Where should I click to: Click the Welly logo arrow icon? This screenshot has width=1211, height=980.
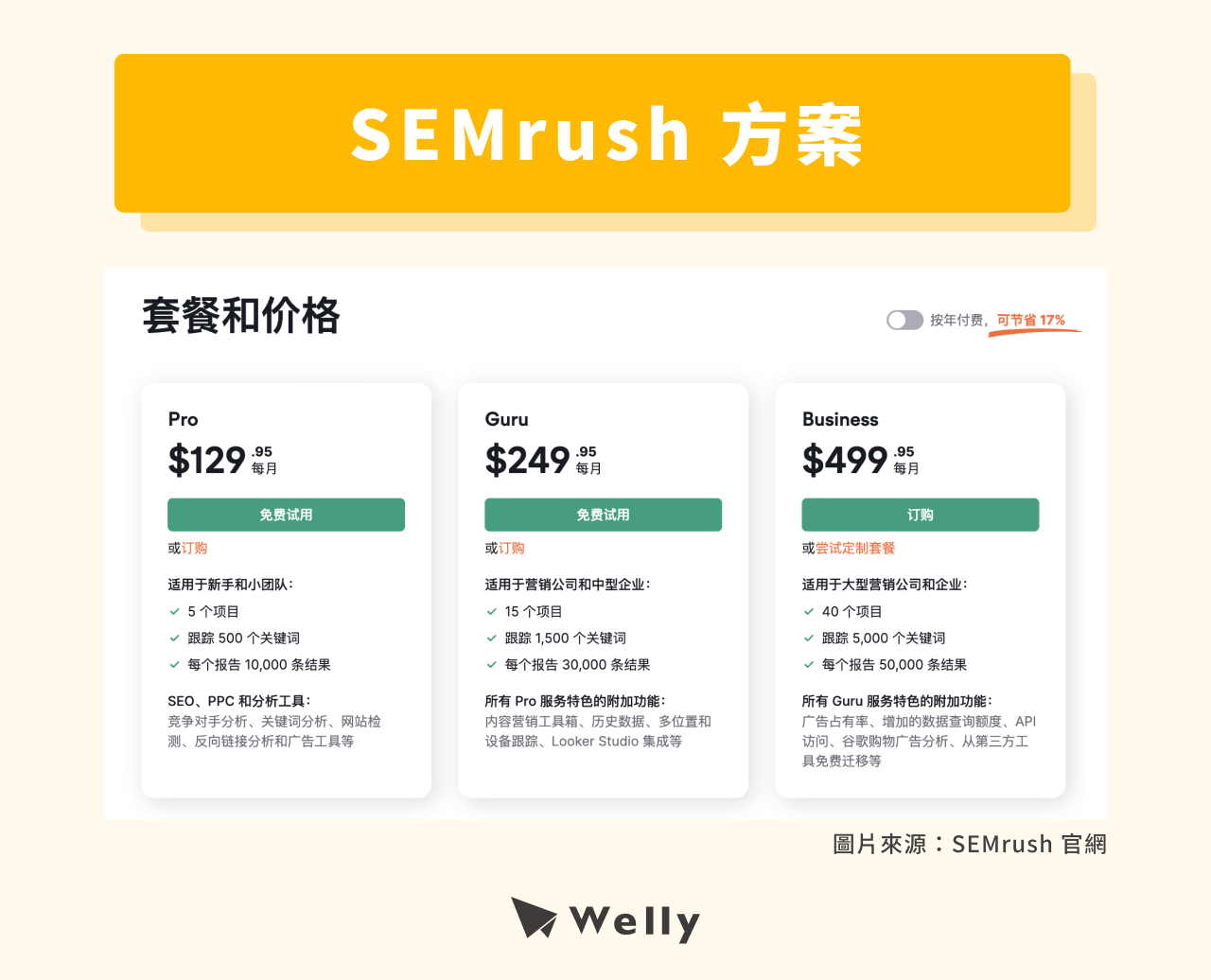point(533,919)
